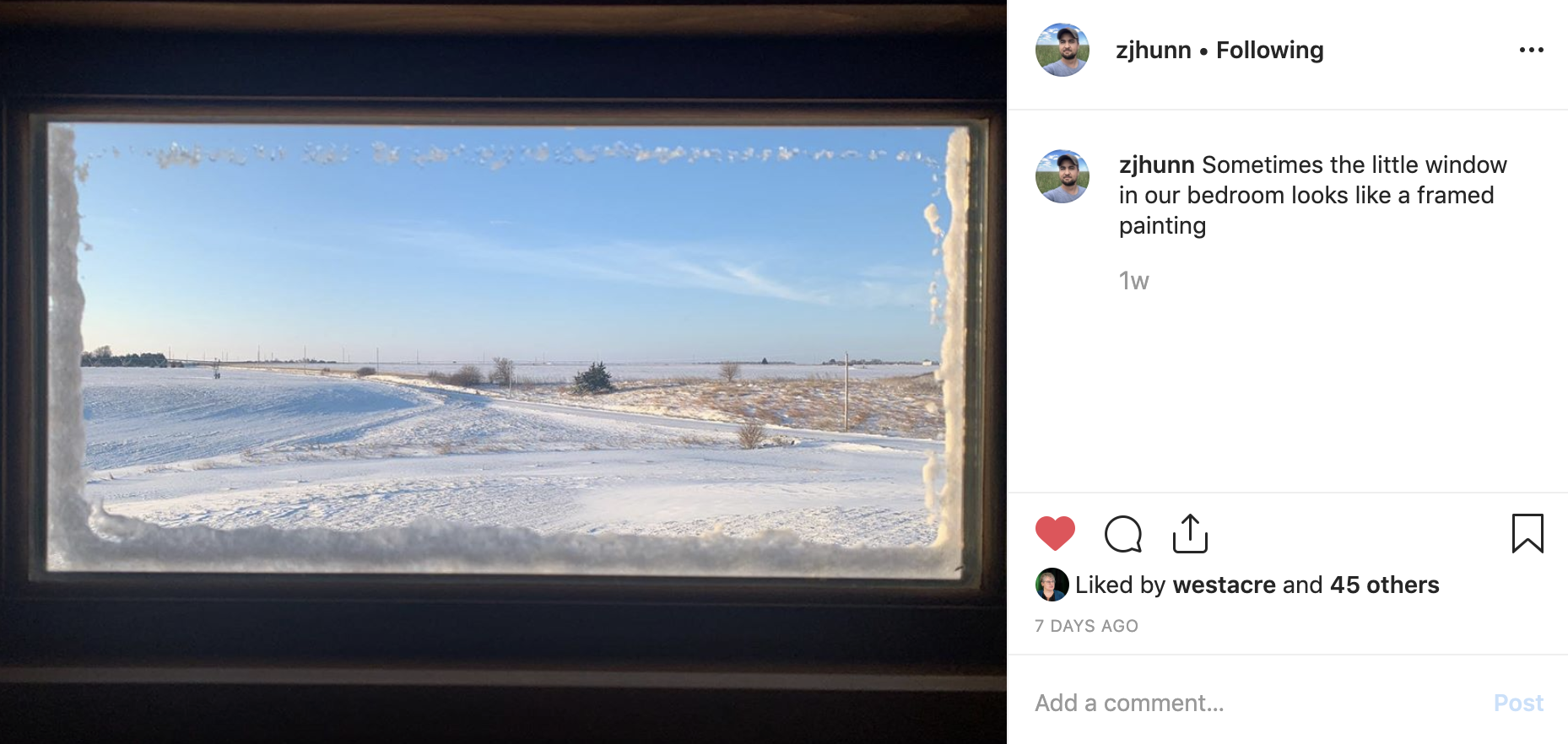This screenshot has width=1568, height=744.
Task: View the 45 others who liked this
Action: coord(1384,585)
